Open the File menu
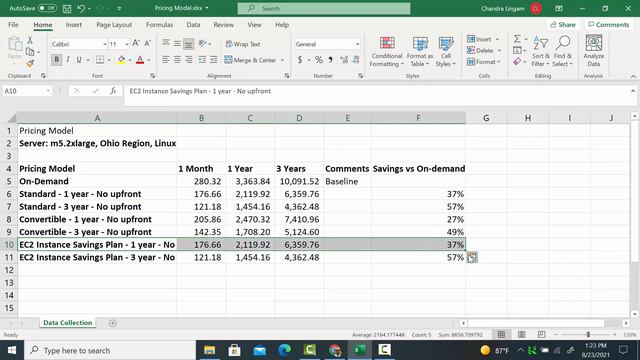 point(13,25)
